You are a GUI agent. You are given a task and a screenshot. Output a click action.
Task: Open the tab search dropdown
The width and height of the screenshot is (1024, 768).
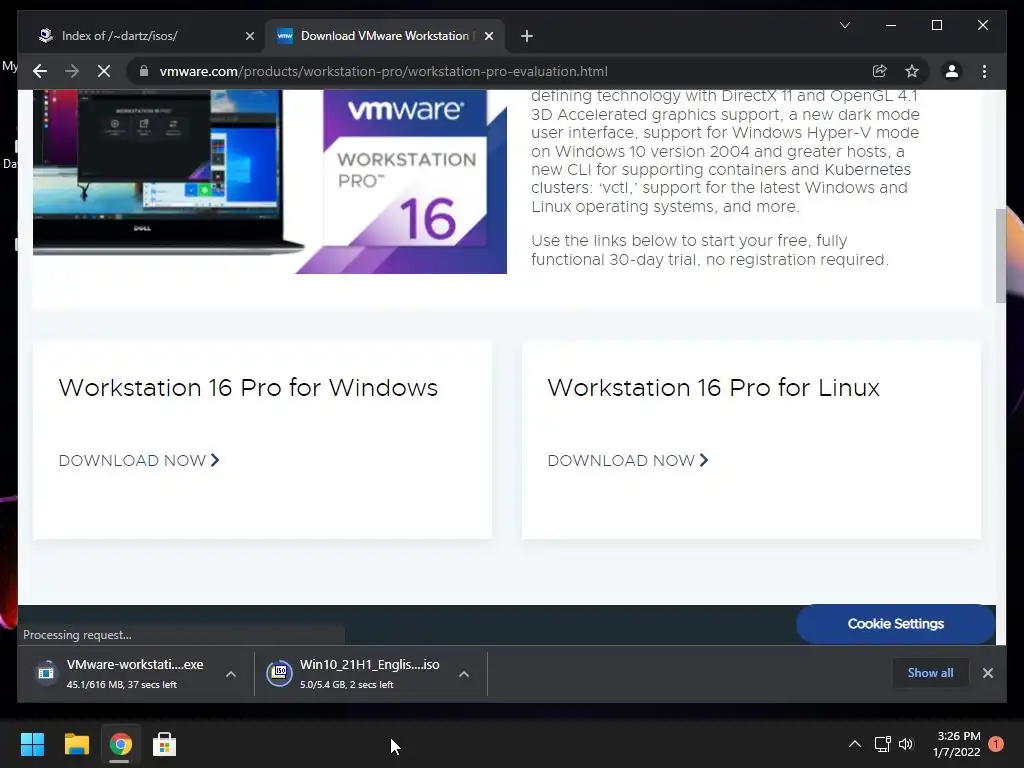(844, 25)
